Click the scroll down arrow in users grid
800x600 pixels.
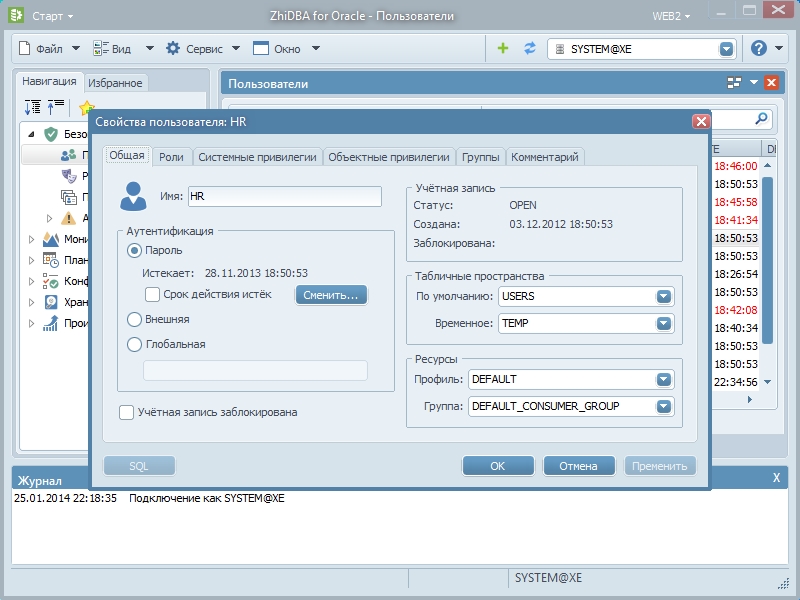point(767,382)
